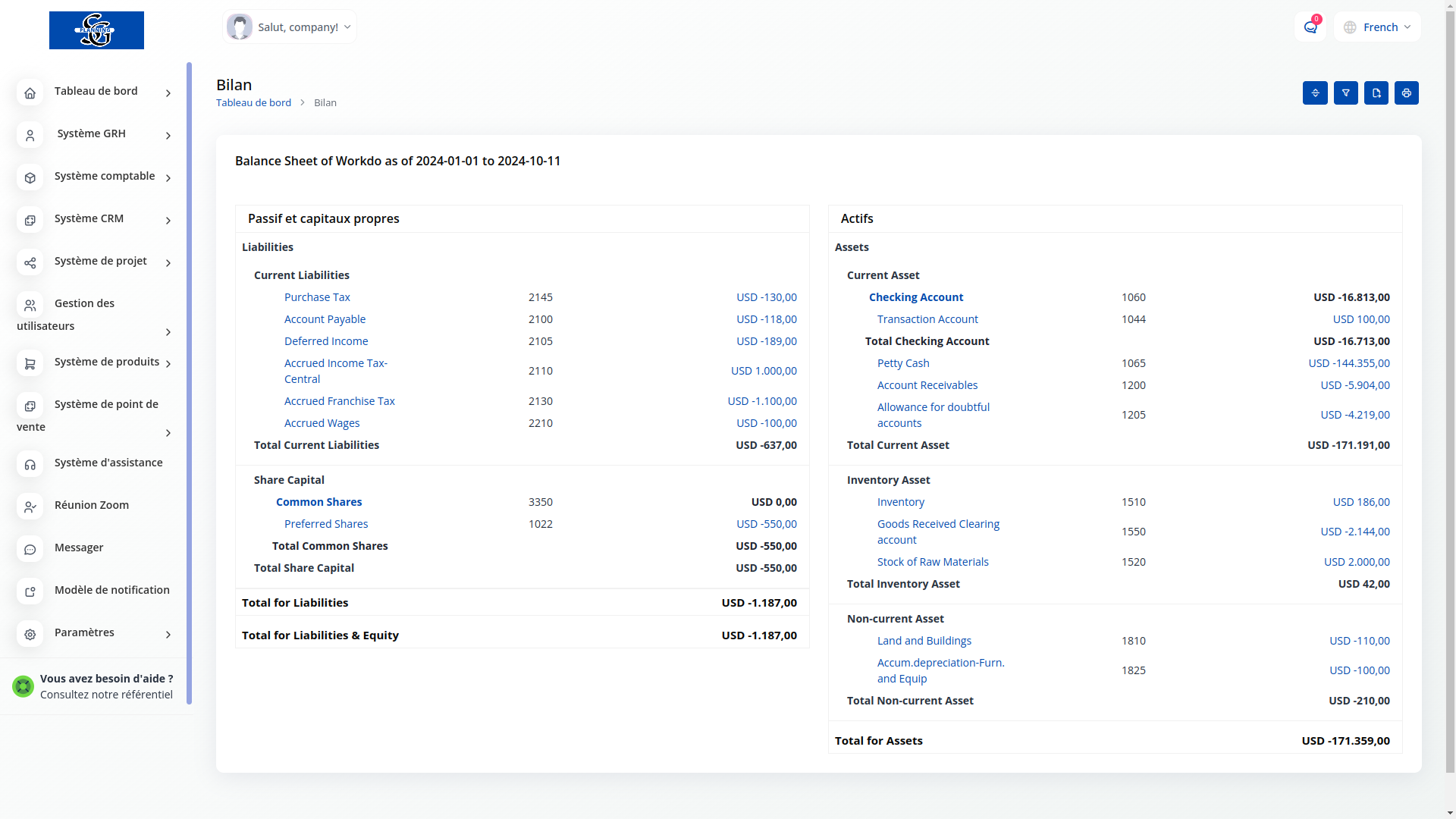Open Modèle de notification menu item
The width and height of the screenshot is (1456, 819).
coord(111,590)
